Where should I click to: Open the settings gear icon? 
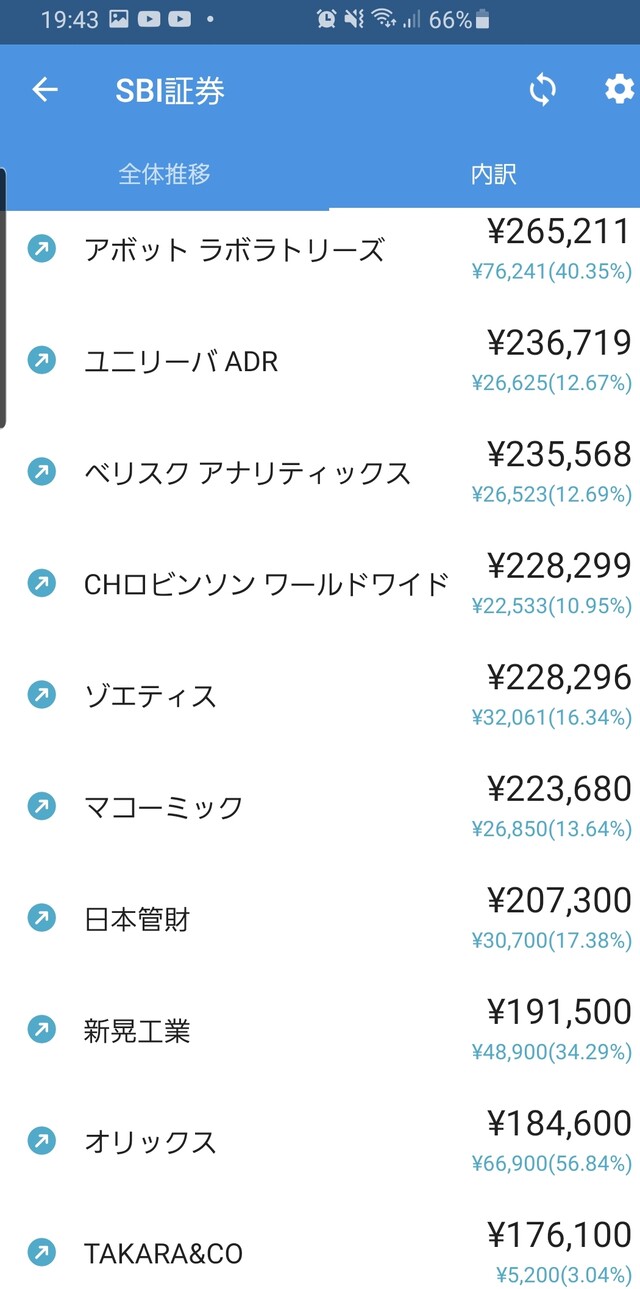pyautogui.click(x=619, y=89)
